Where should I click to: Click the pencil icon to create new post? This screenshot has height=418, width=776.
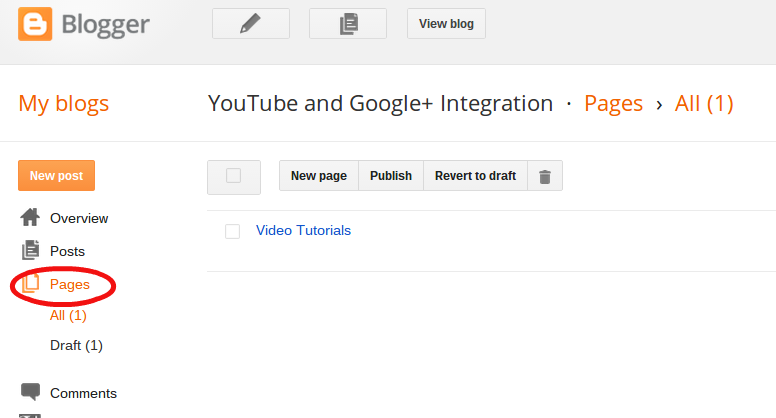[x=251, y=24]
